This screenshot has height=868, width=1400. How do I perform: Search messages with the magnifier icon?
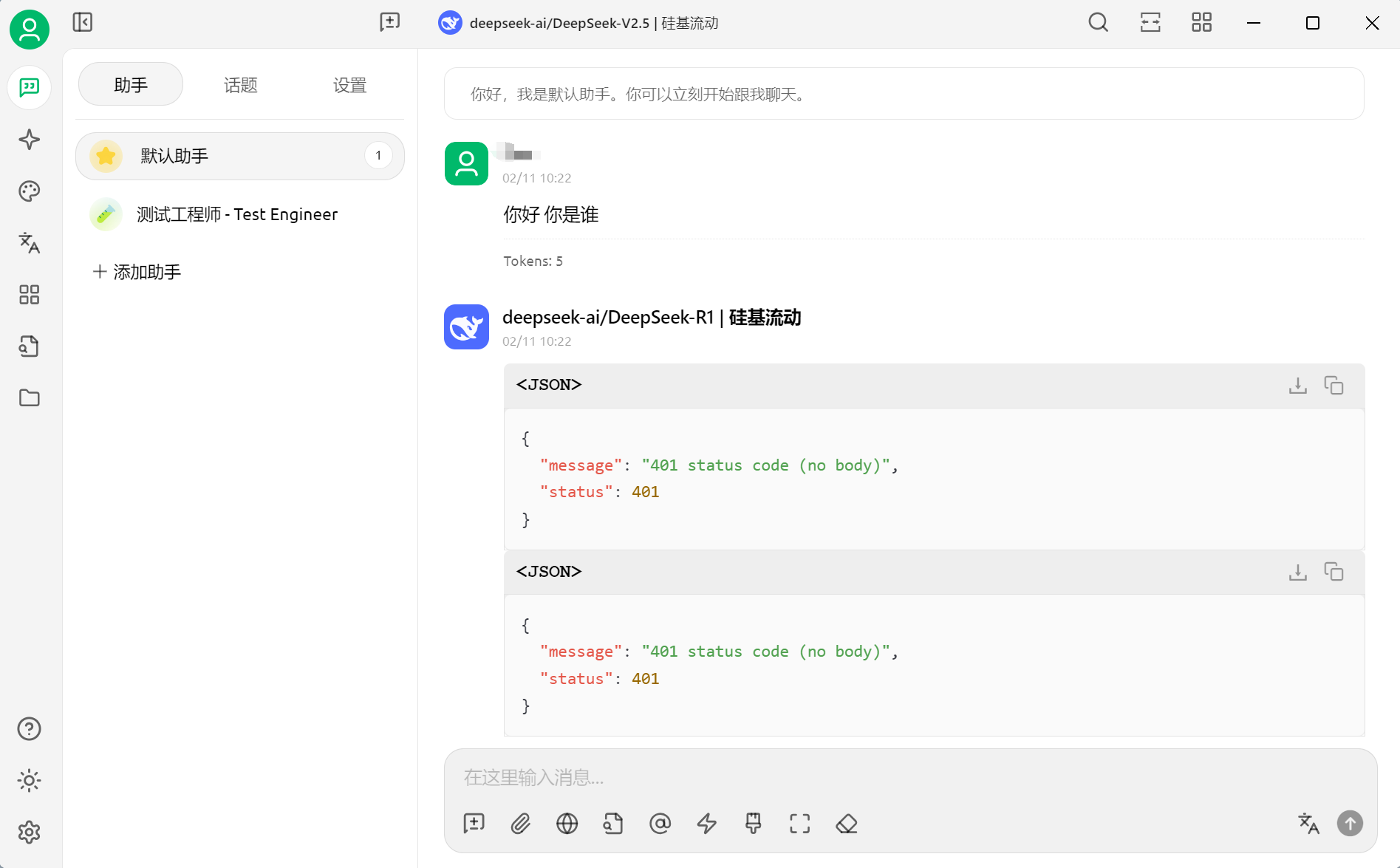pos(1099,23)
